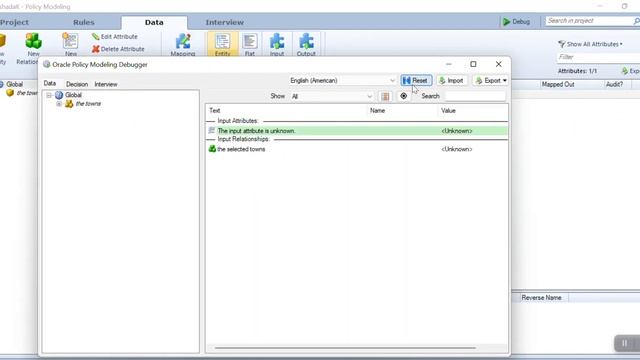Image resolution: width=640 pixels, height=360 pixels.
Task: Click the Oracle Policy Modeling Debugger title icon
Action: (x=47, y=64)
